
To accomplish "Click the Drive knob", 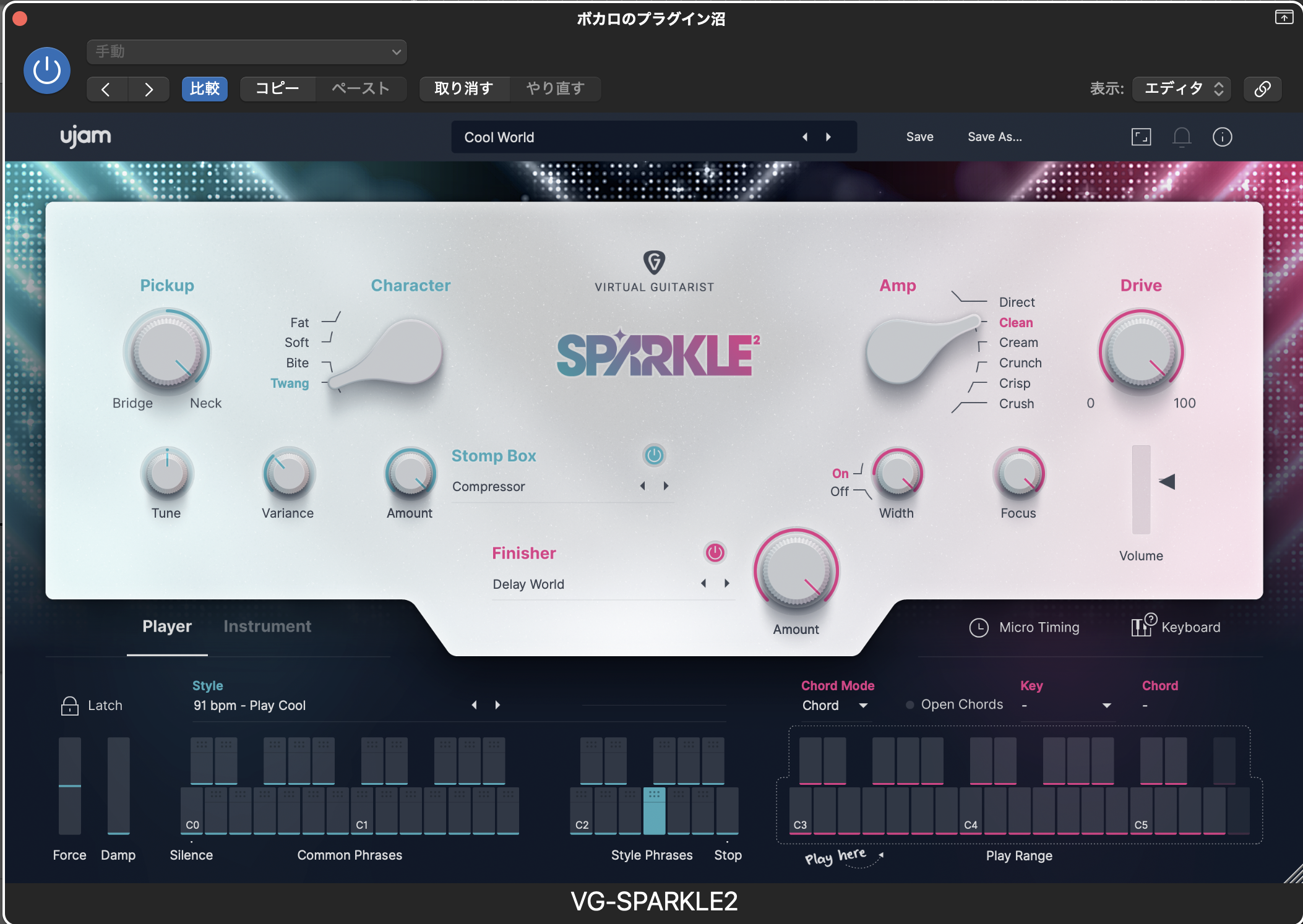I will pos(1141,353).
